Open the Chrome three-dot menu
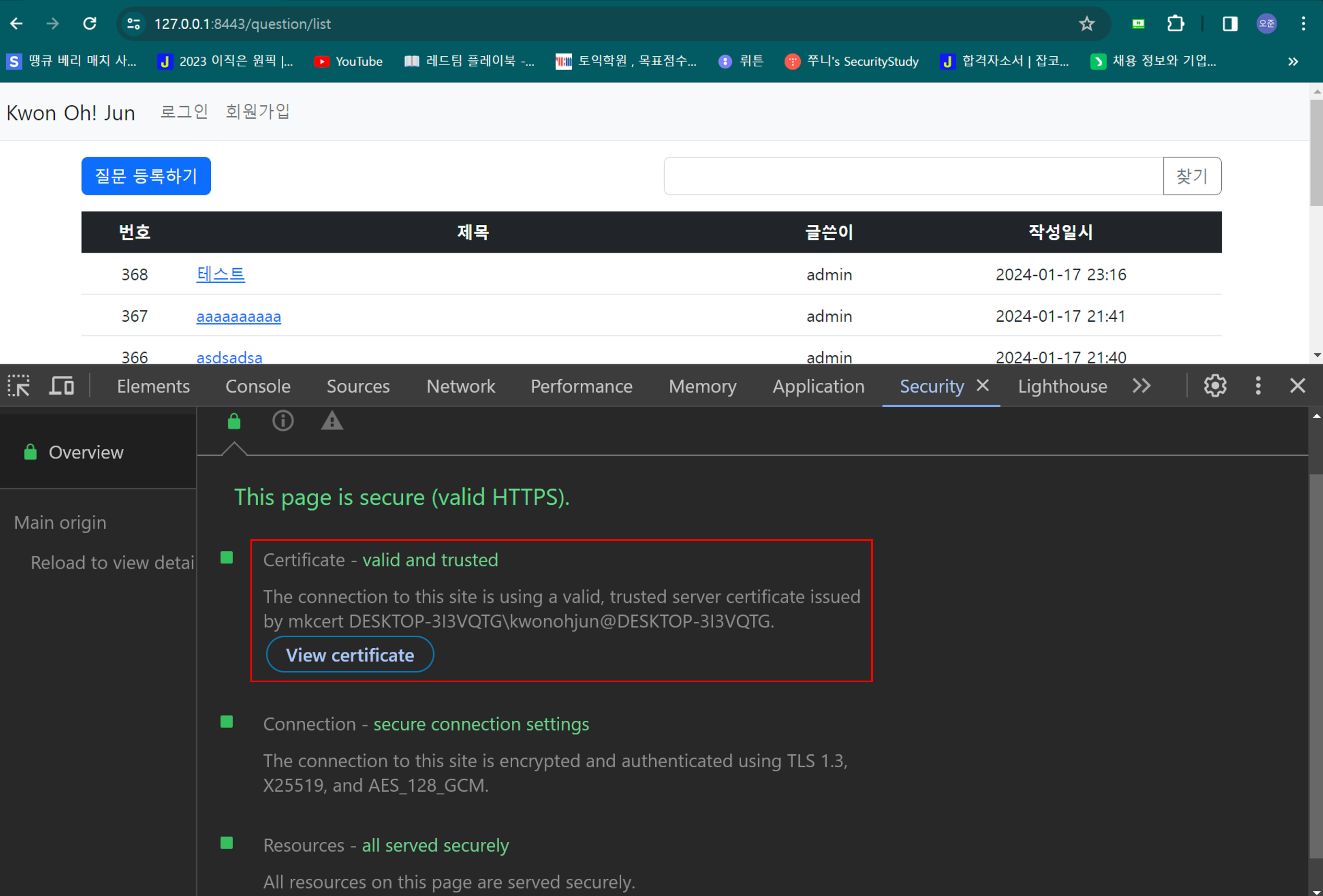The image size is (1323, 896). tap(1303, 24)
